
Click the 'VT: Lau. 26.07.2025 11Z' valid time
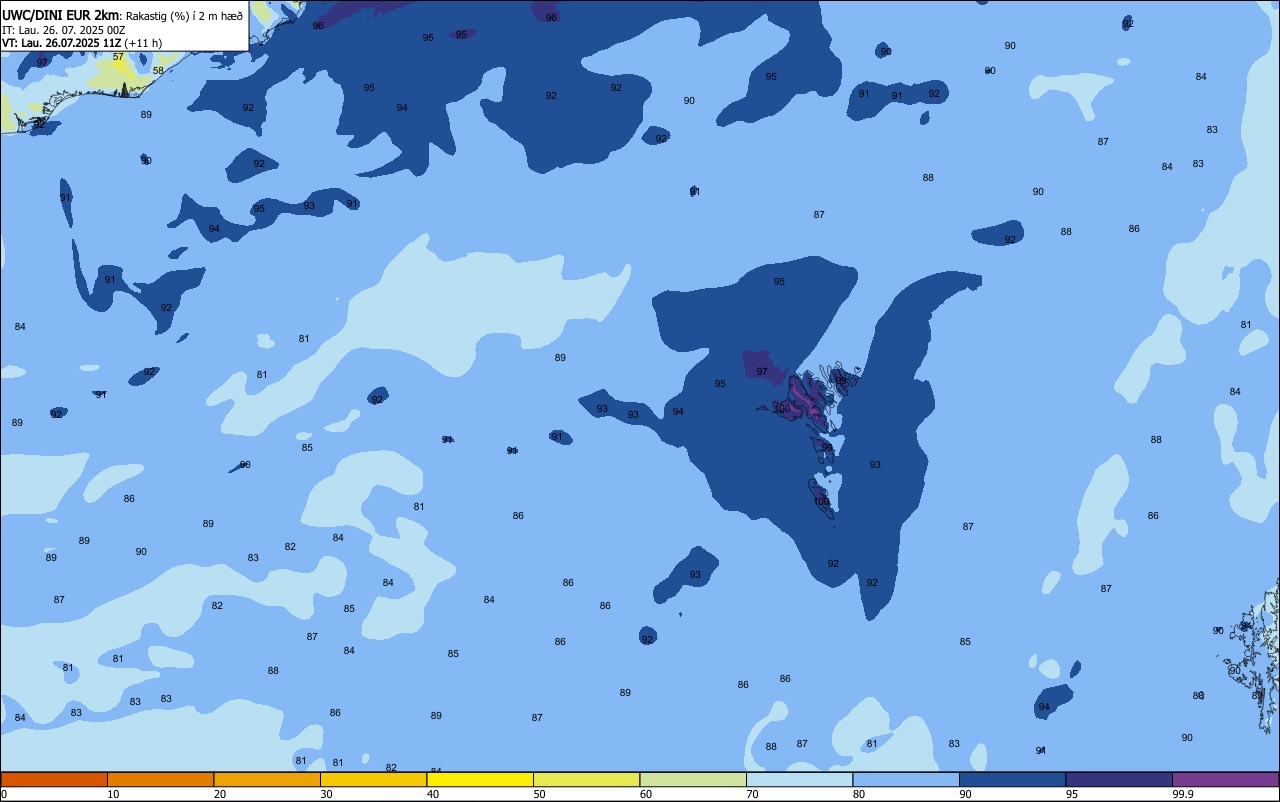point(61,43)
